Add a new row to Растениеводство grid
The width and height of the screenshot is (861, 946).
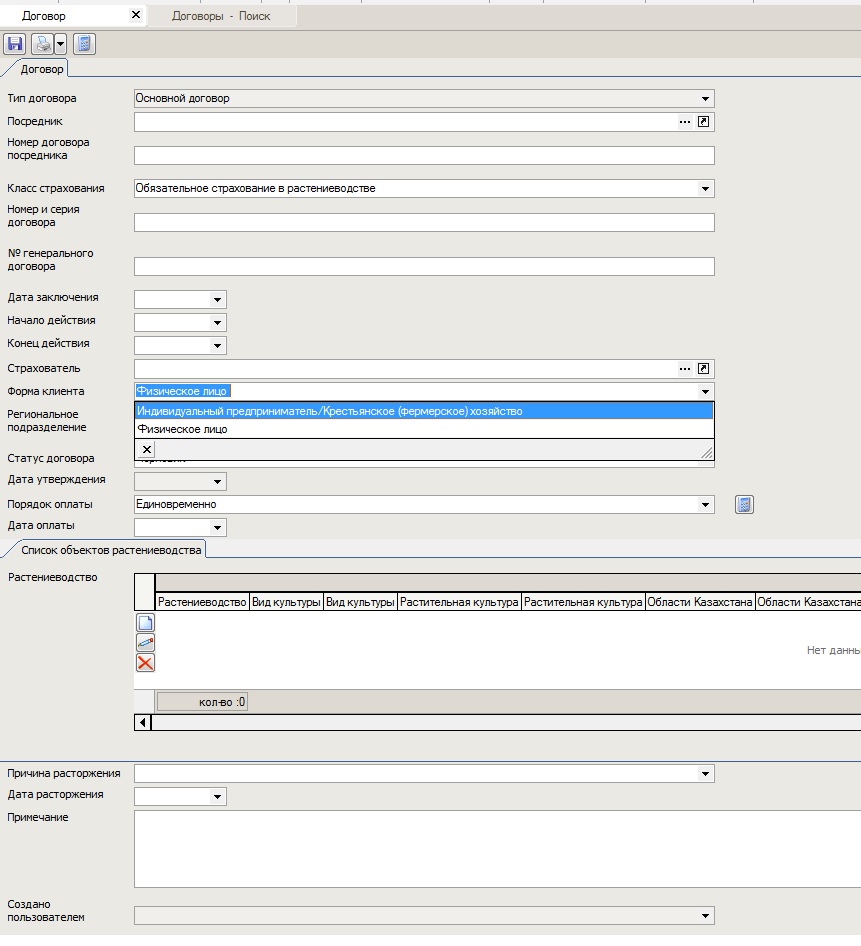[145, 623]
